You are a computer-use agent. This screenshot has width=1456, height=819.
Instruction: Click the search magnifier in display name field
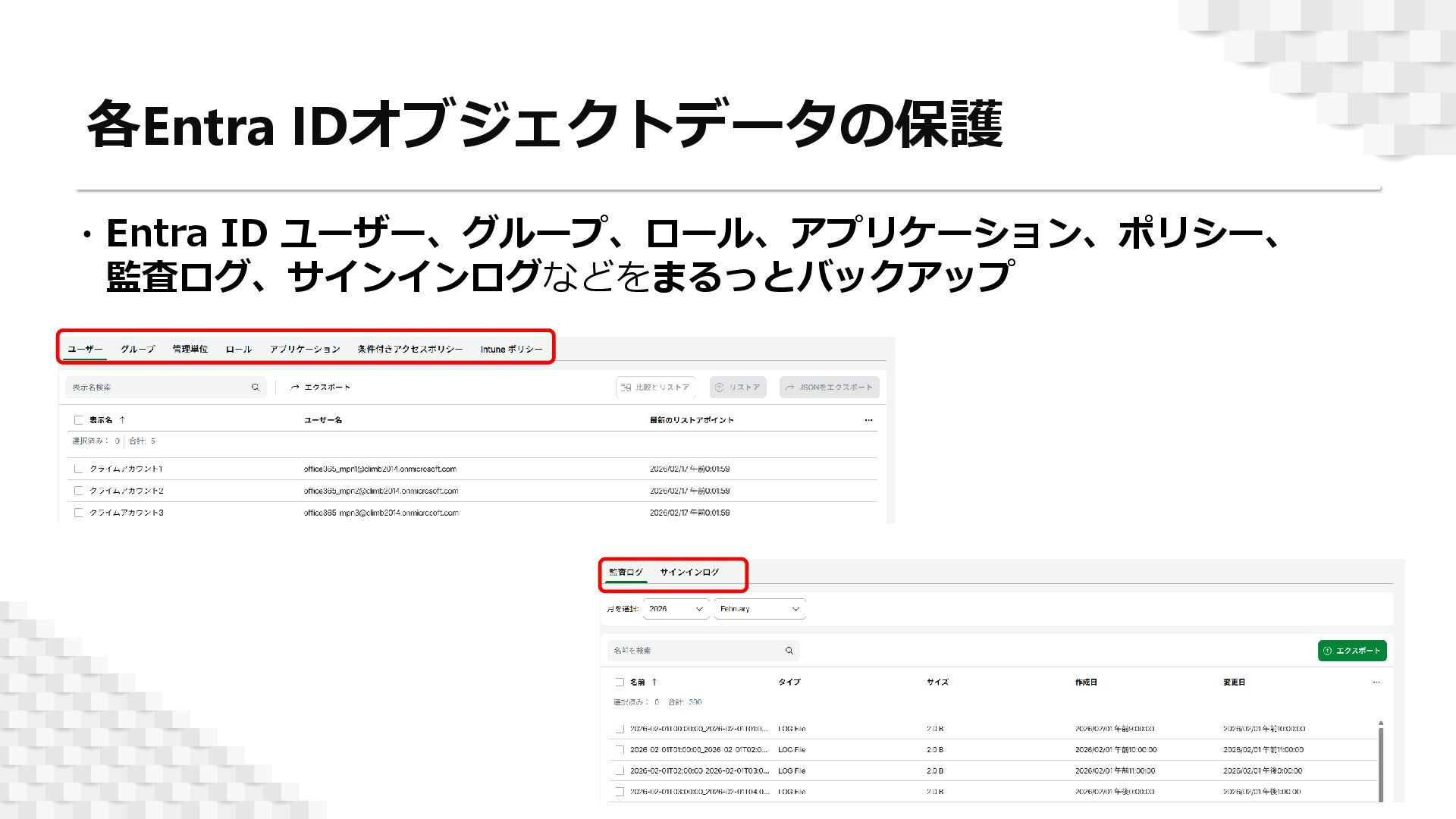tap(256, 388)
